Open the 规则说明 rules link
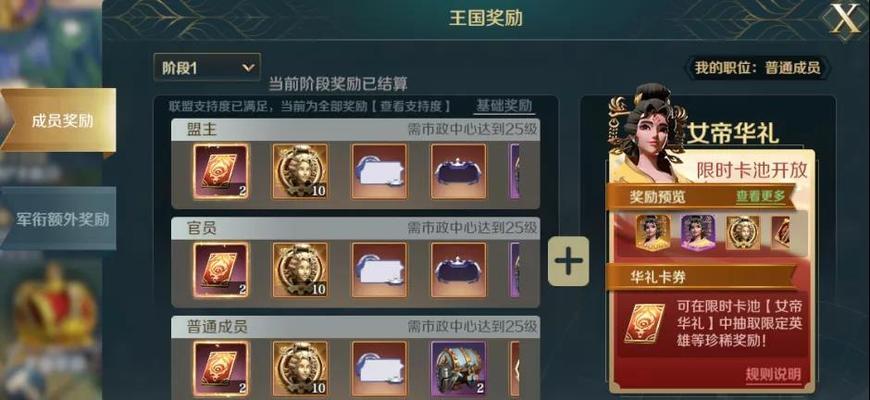This screenshot has height=400, width=870. 773,374
